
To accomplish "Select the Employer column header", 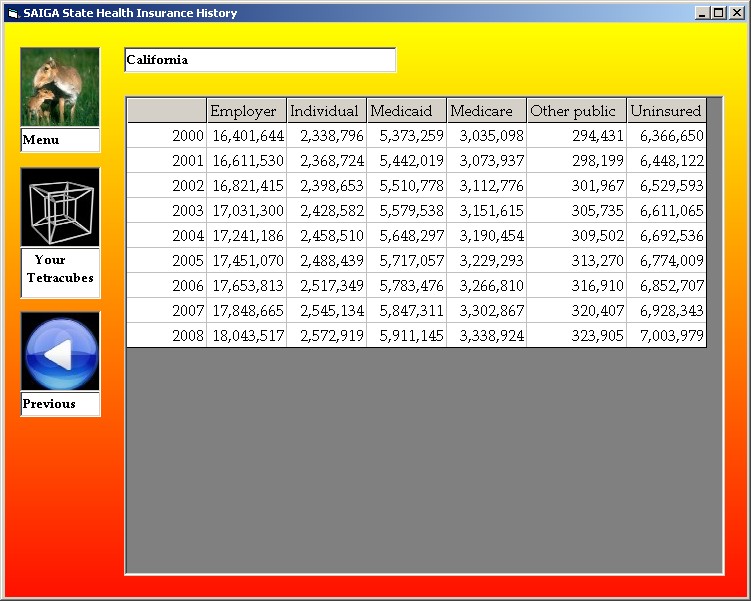I will click(x=246, y=111).
